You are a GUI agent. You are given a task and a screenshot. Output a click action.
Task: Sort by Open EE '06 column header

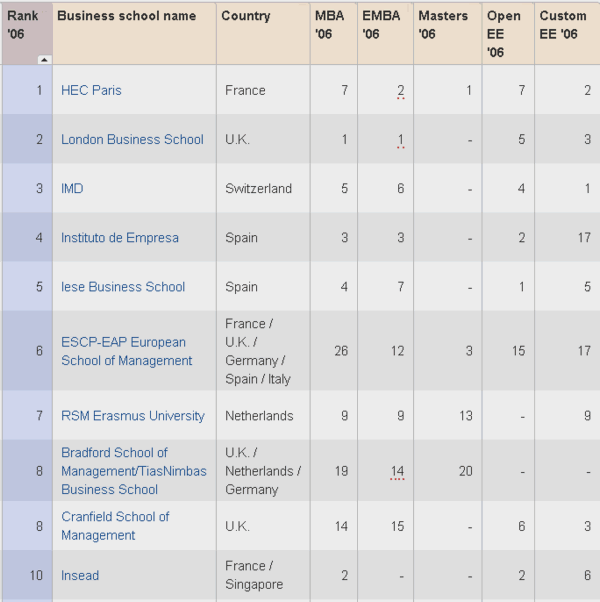click(508, 33)
